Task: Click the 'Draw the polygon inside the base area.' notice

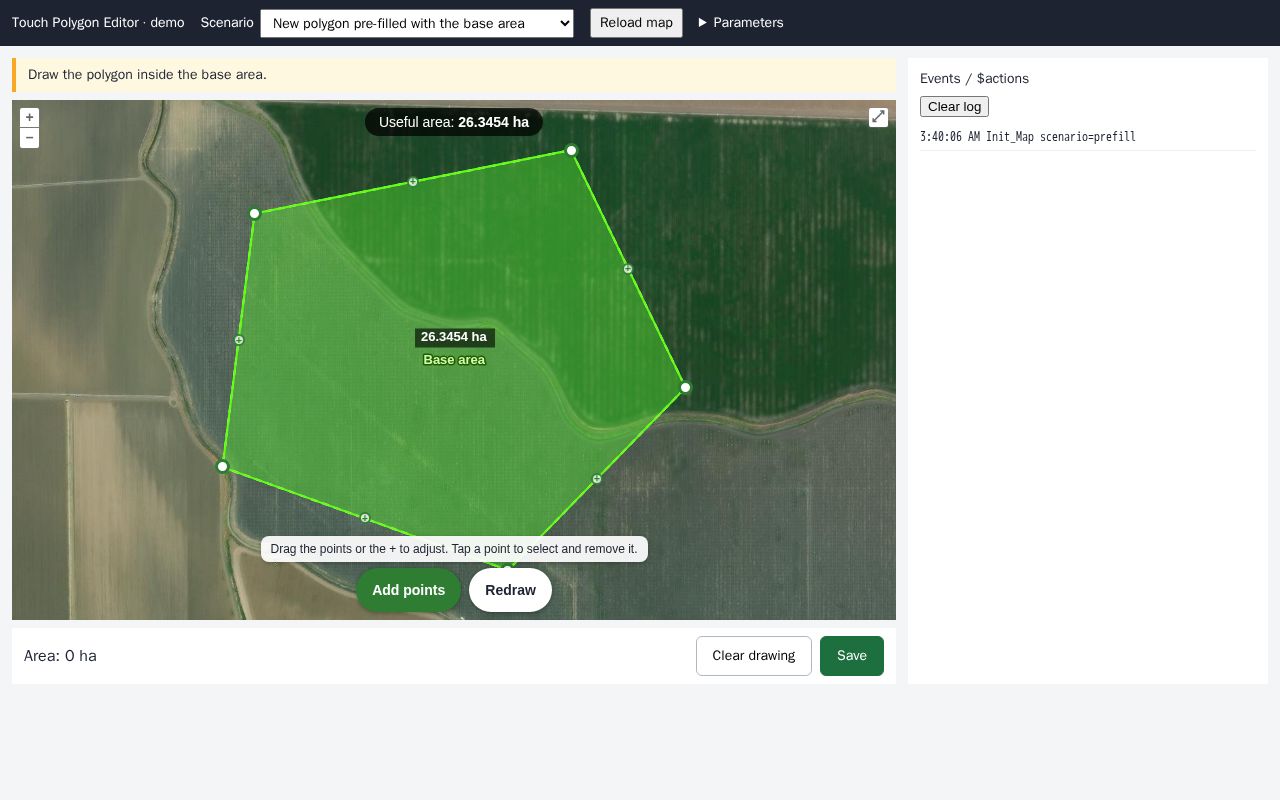Action: click(454, 75)
